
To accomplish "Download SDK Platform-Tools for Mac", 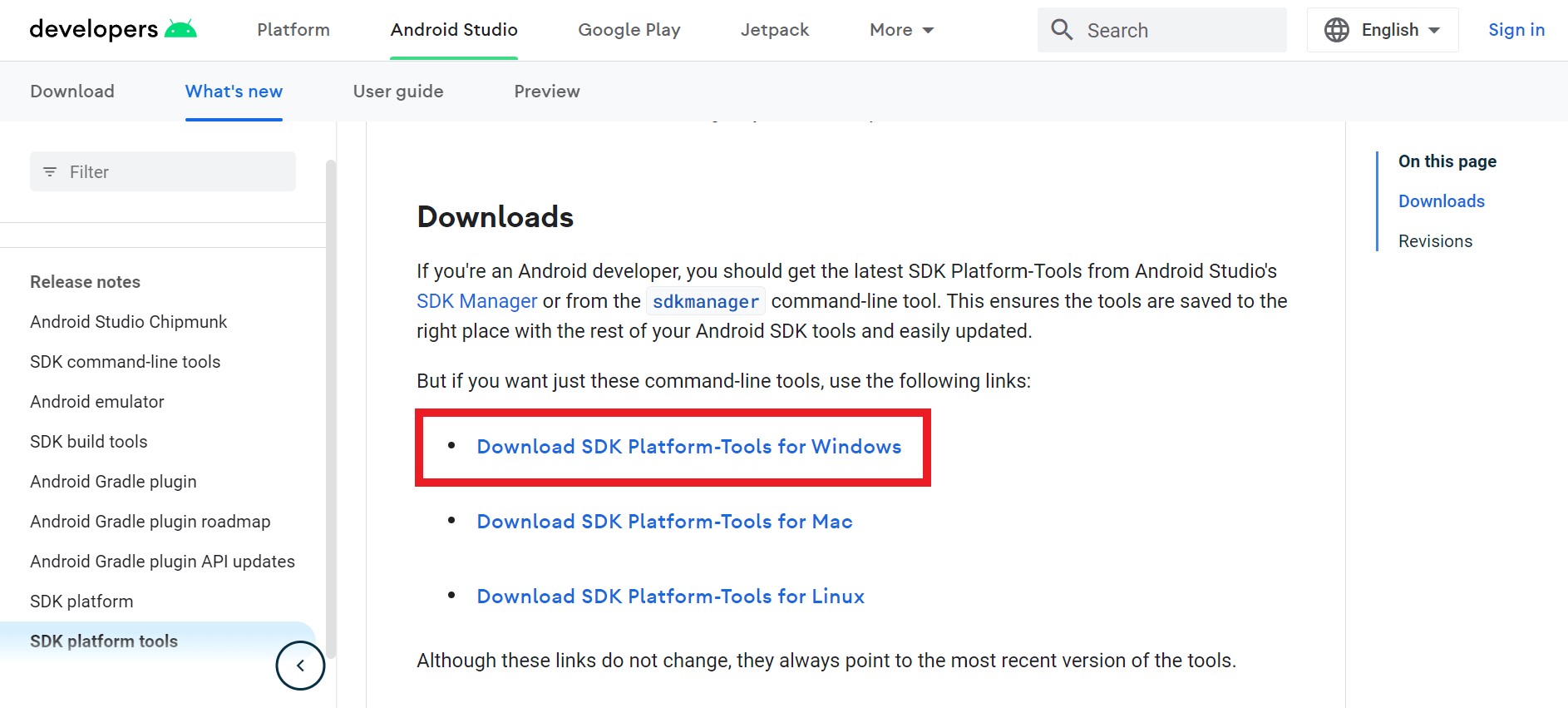I will tap(665, 522).
